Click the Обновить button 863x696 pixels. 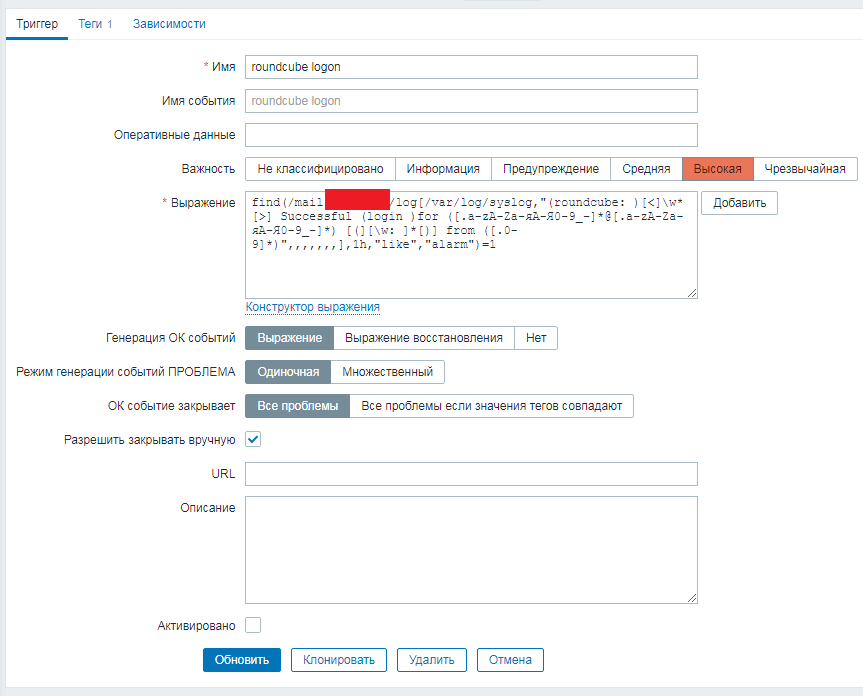(x=242, y=660)
